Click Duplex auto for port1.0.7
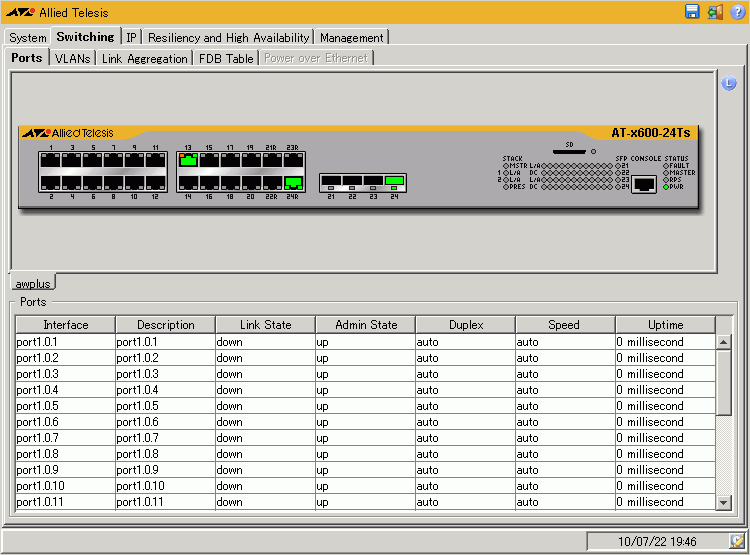Screen dimensions: 750x555 click(465, 438)
